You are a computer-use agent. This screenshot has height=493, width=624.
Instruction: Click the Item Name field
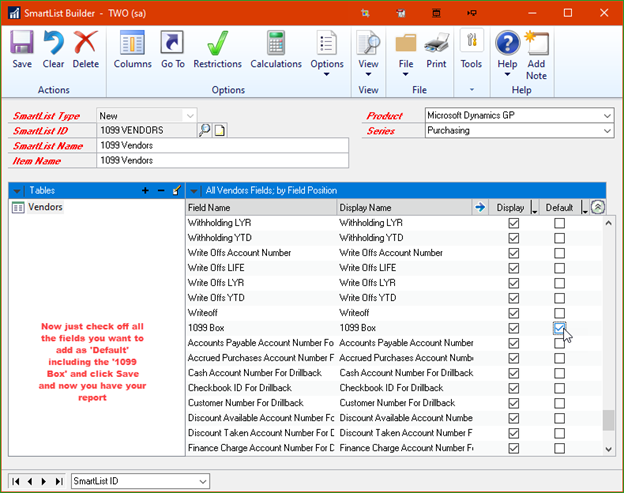click(222, 160)
